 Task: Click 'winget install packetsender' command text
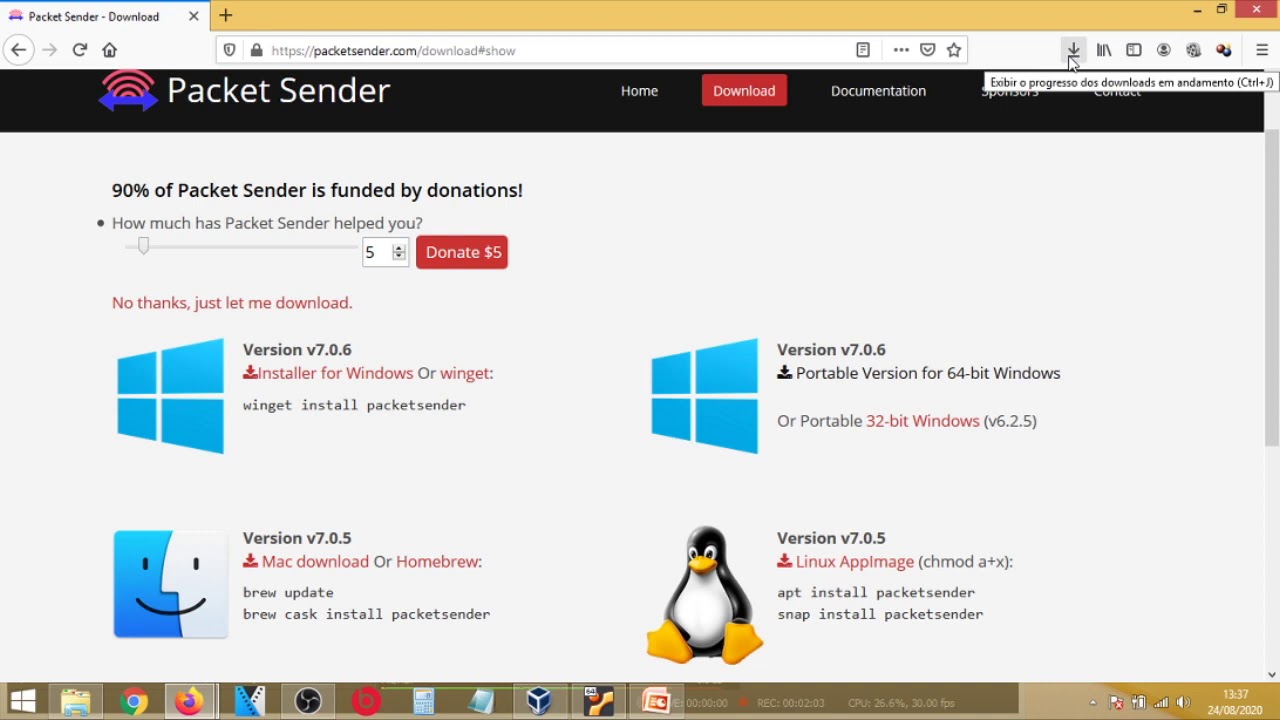[354, 405]
